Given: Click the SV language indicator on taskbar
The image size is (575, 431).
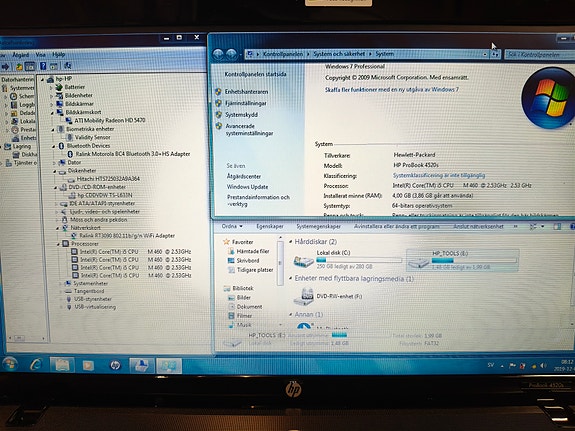Looking at the screenshot, I should tap(490, 365).
